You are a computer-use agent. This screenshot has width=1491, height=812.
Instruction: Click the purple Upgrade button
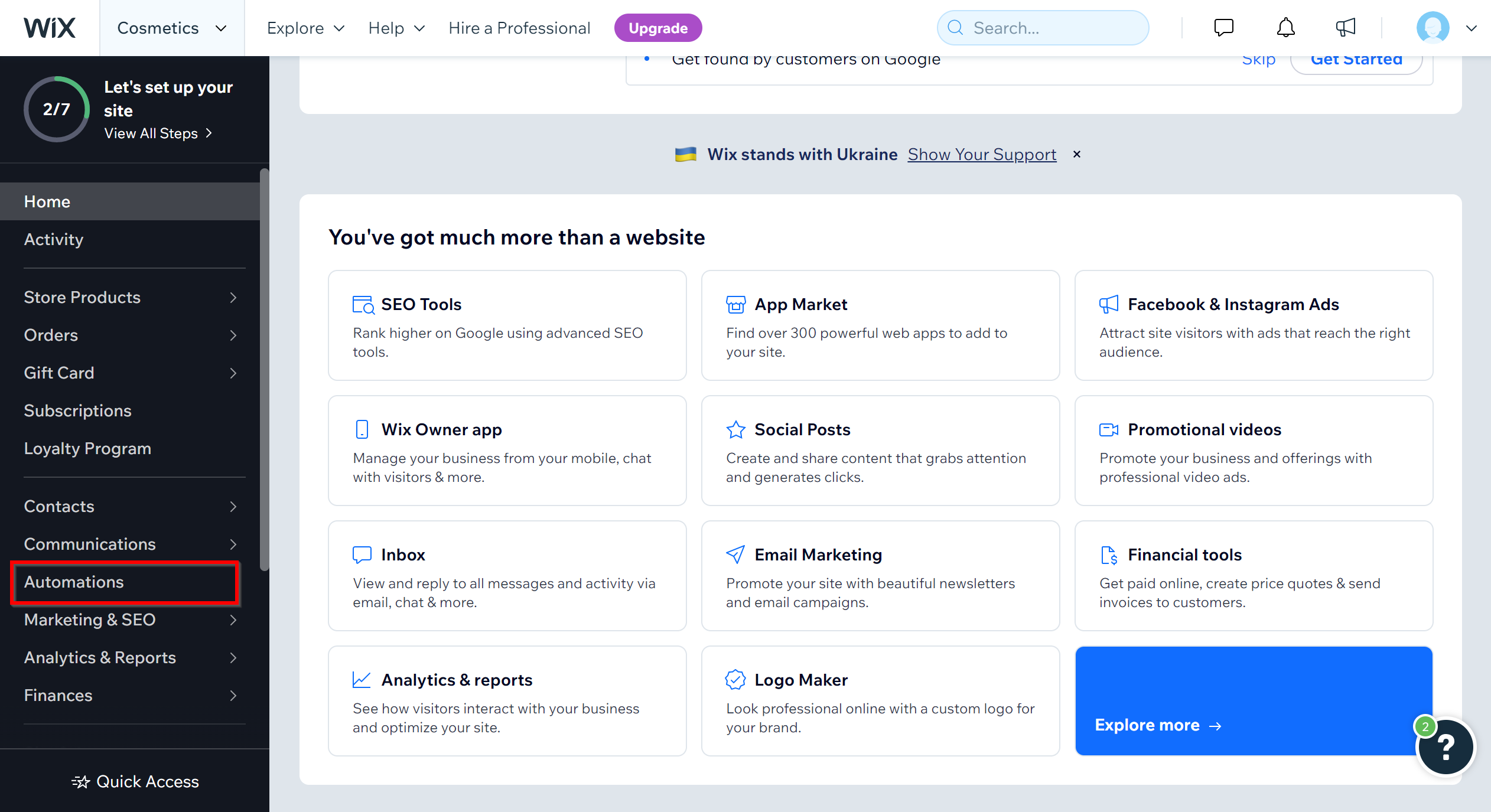pyautogui.click(x=657, y=28)
